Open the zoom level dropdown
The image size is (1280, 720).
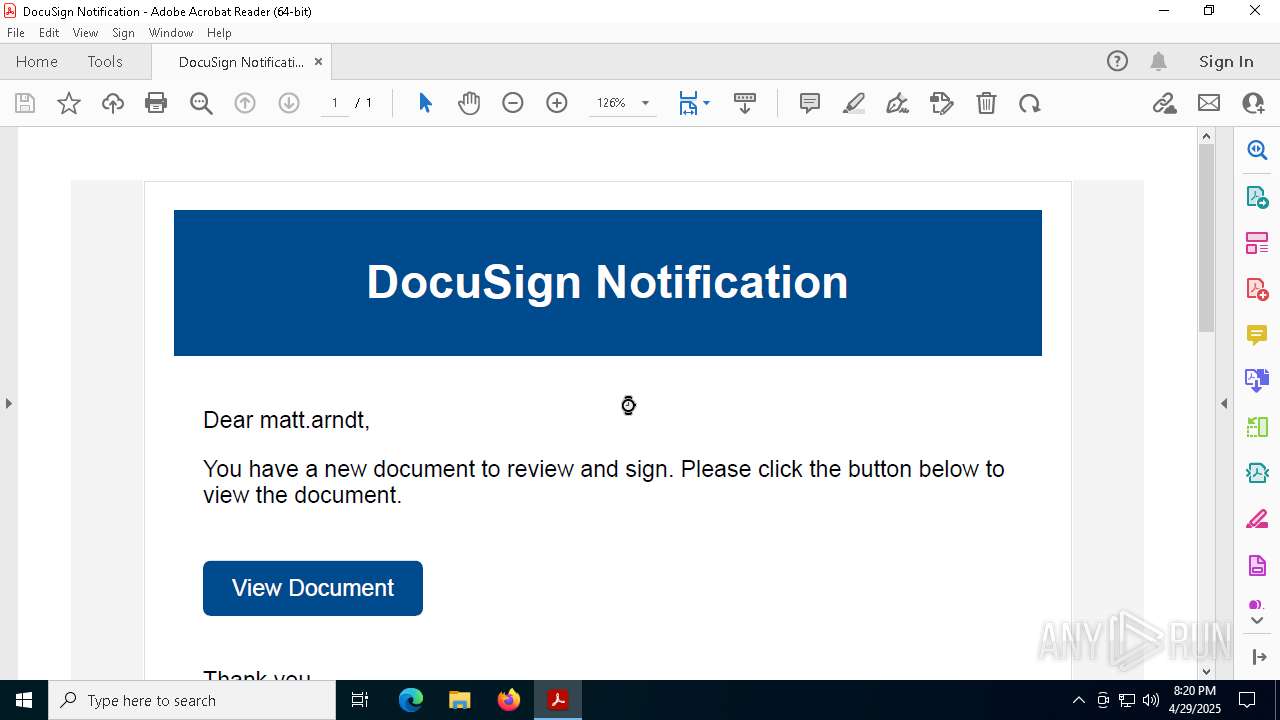tap(645, 103)
